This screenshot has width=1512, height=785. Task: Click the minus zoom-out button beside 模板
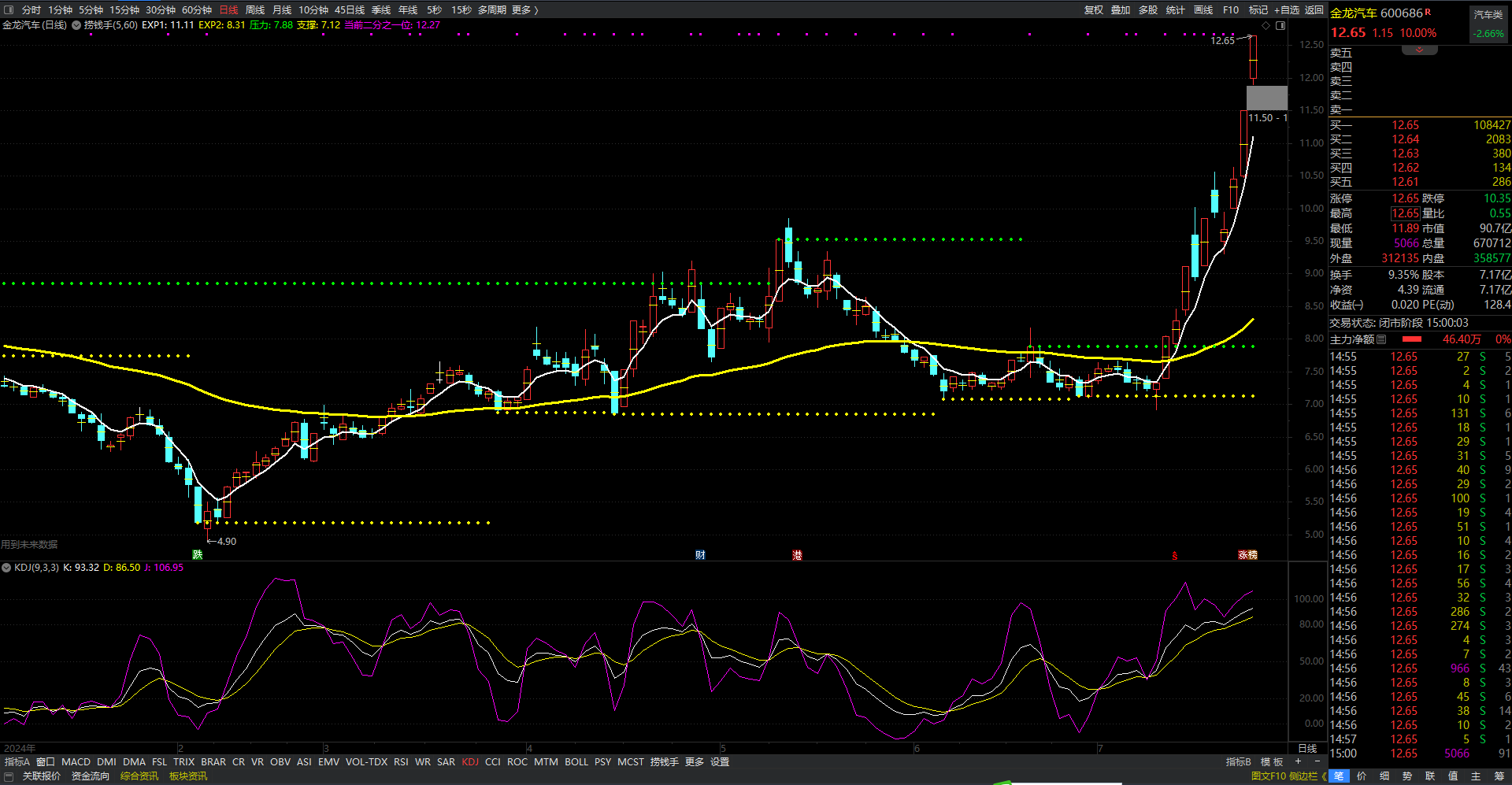click(x=1317, y=761)
